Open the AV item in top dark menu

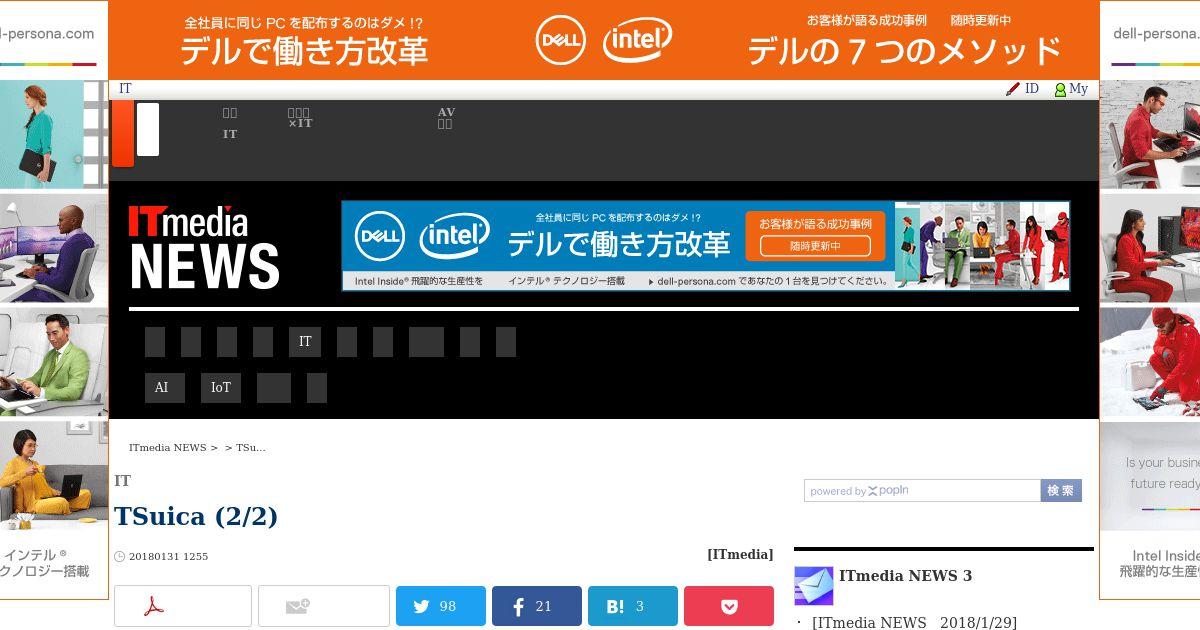click(x=446, y=118)
